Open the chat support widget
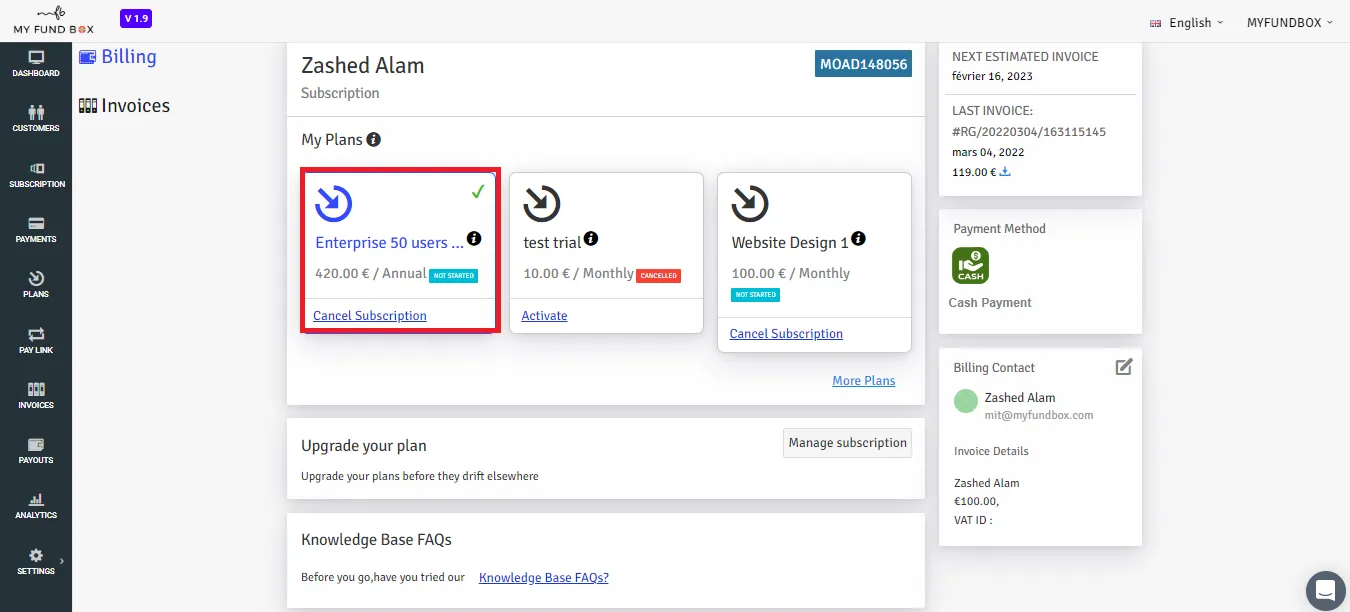The image size is (1350, 612). (1326, 588)
